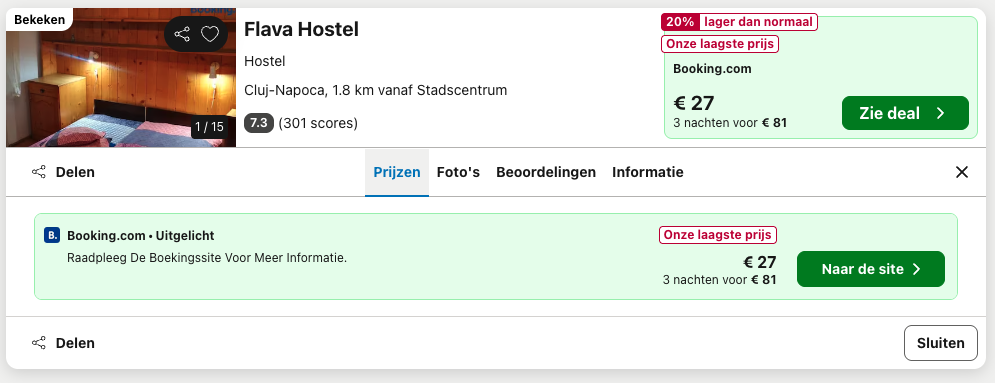
Task: Click the arrow in Naar de site
Action: click(916, 269)
